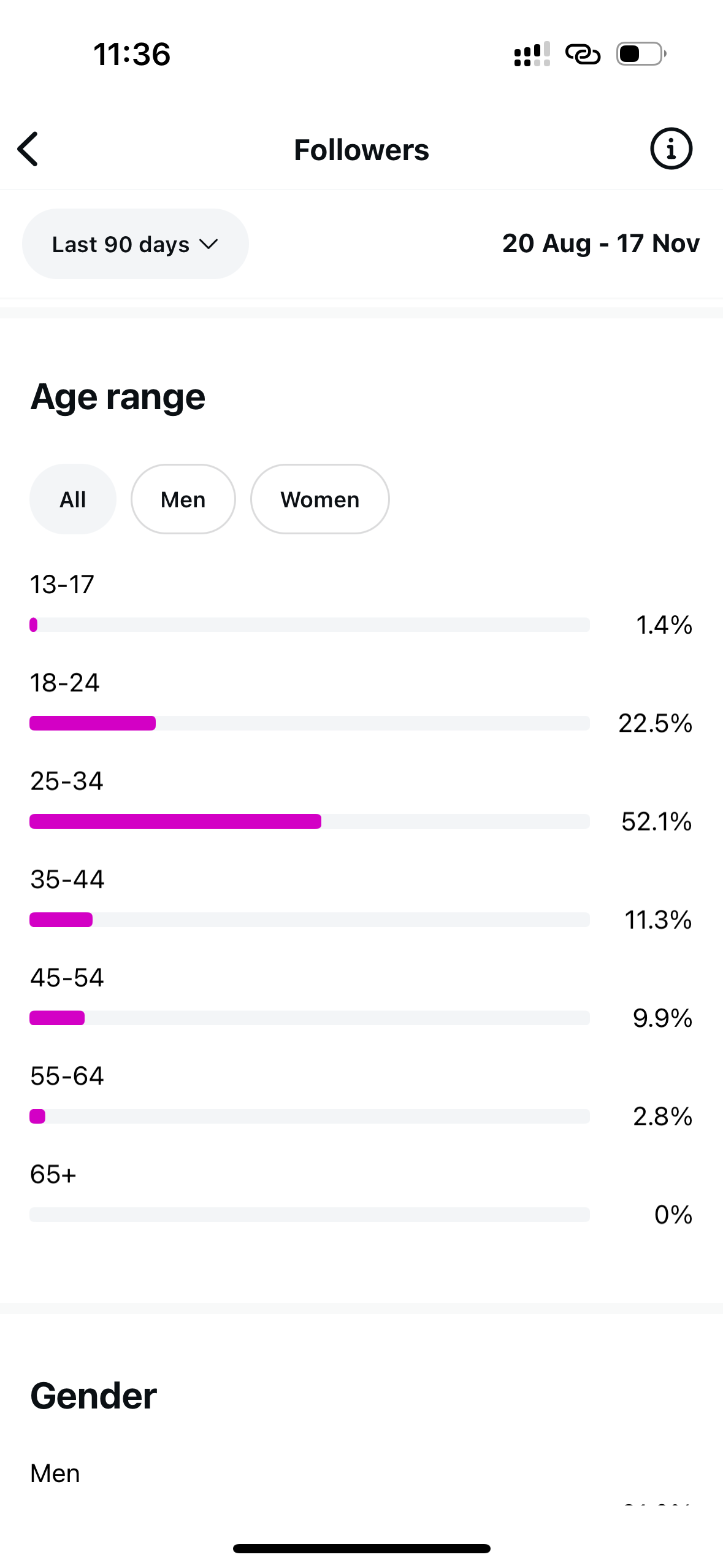
Task: Open the info icon beside Followers
Action: pyautogui.click(x=671, y=148)
